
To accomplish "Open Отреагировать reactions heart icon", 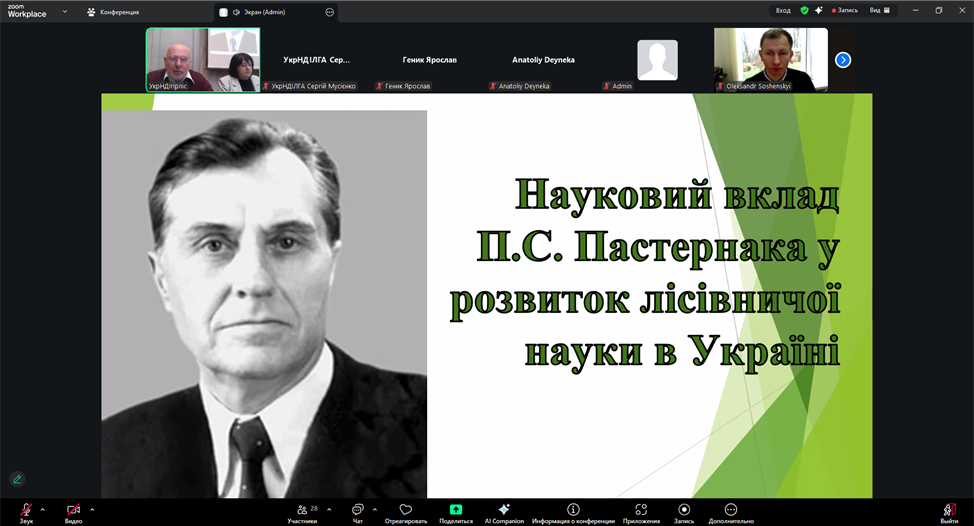I will coord(405,511).
